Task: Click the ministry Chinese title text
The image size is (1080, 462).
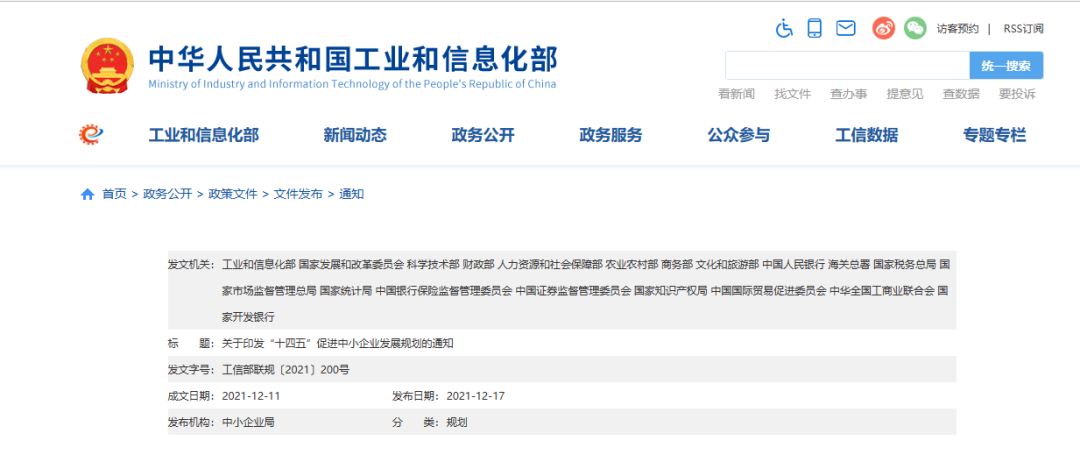Action: click(353, 61)
